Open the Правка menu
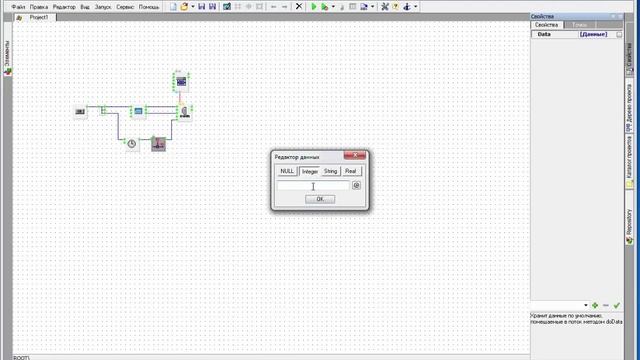Image resolution: width=640 pixels, height=360 pixels. tap(39, 7)
